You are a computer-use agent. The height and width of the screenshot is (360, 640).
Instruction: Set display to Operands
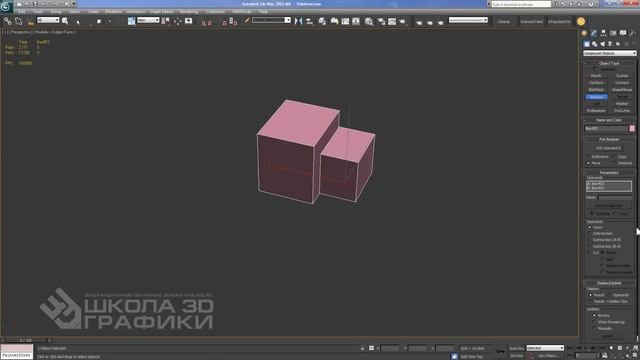click(x=610, y=295)
